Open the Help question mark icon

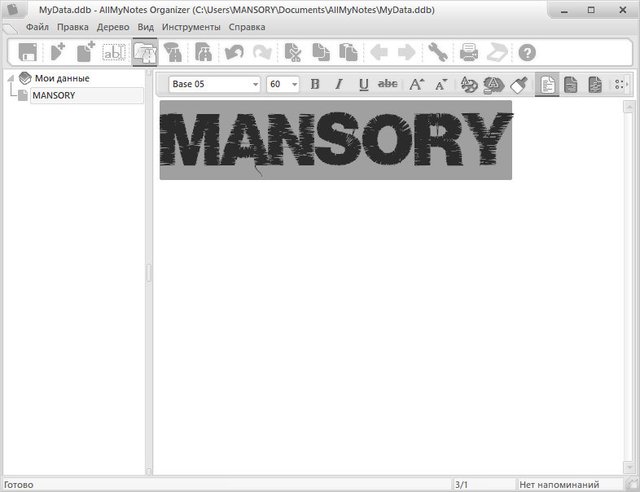tap(527, 52)
